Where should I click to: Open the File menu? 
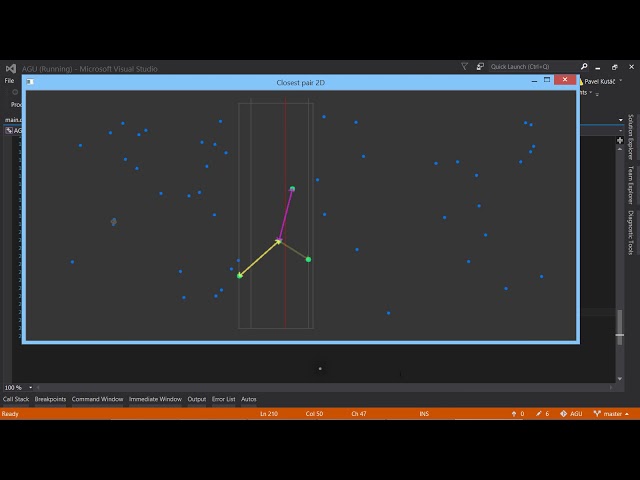tap(9, 81)
